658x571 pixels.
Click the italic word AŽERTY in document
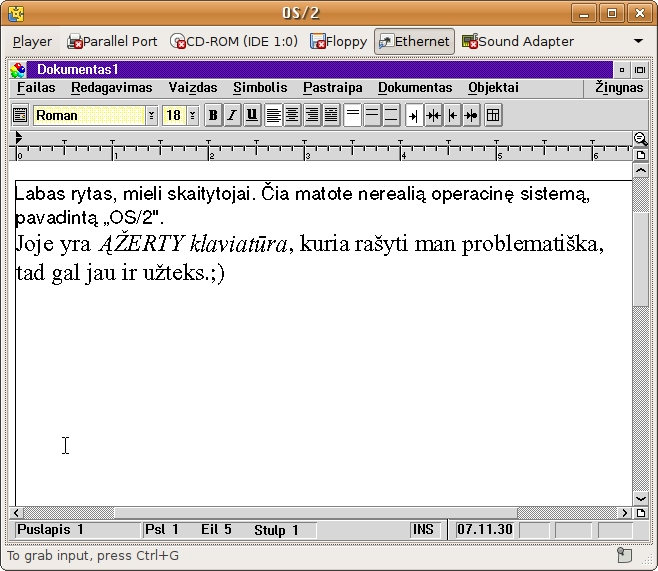click(x=141, y=244)
